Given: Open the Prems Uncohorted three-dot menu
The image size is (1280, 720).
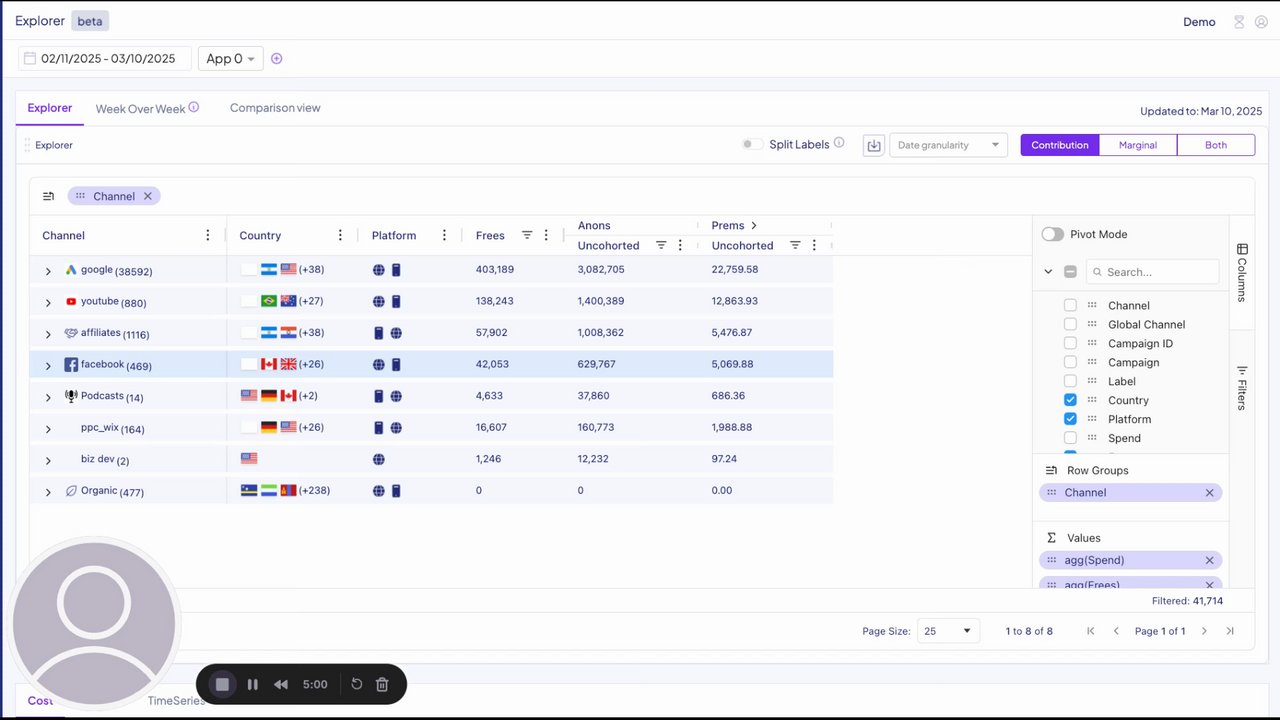Looking at the screenshot, I should [x=814, y=245].
